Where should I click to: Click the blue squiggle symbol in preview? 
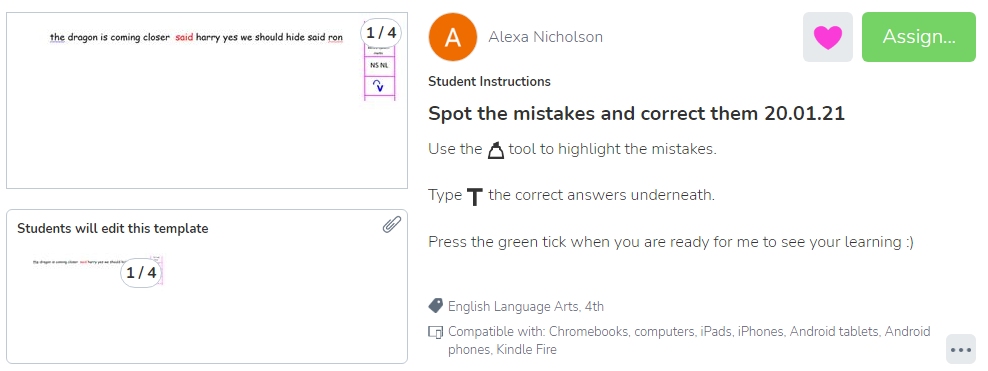[x=379, y=85]
